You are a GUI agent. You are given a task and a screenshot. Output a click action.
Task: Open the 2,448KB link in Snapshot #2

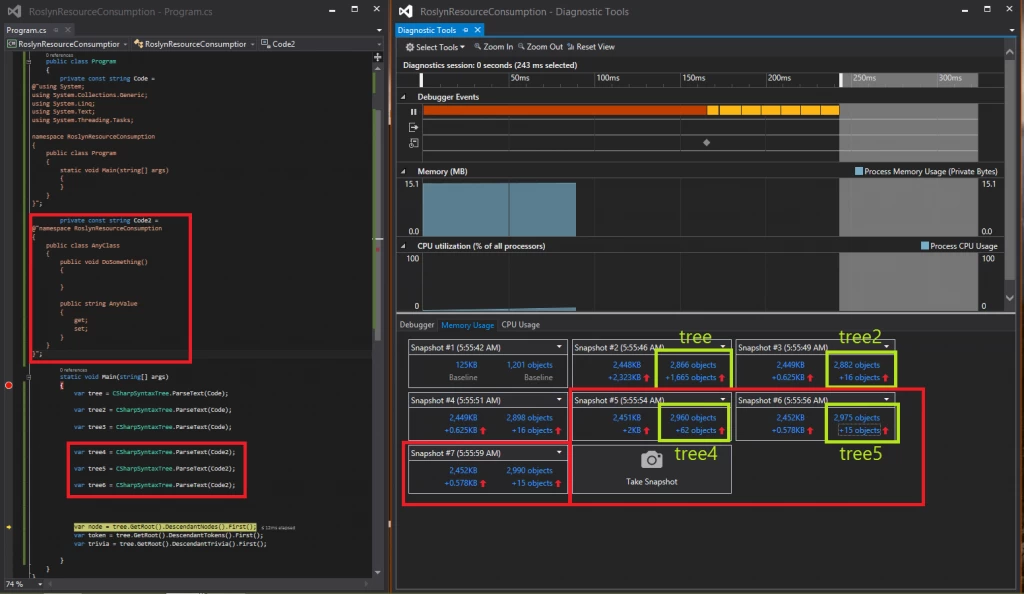tap(626, 365)
